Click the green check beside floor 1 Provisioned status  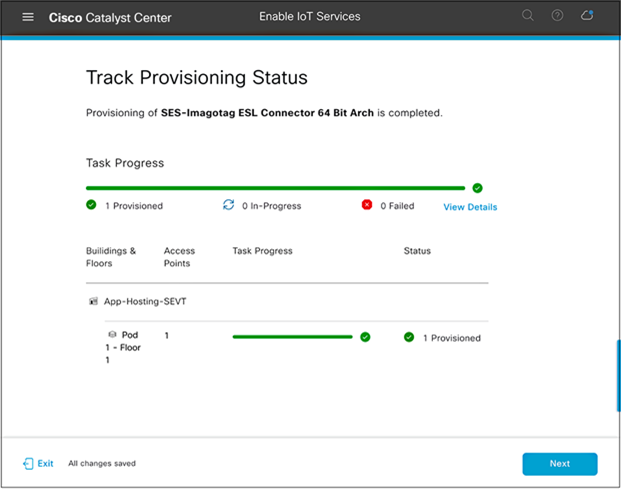coord(409,337)
